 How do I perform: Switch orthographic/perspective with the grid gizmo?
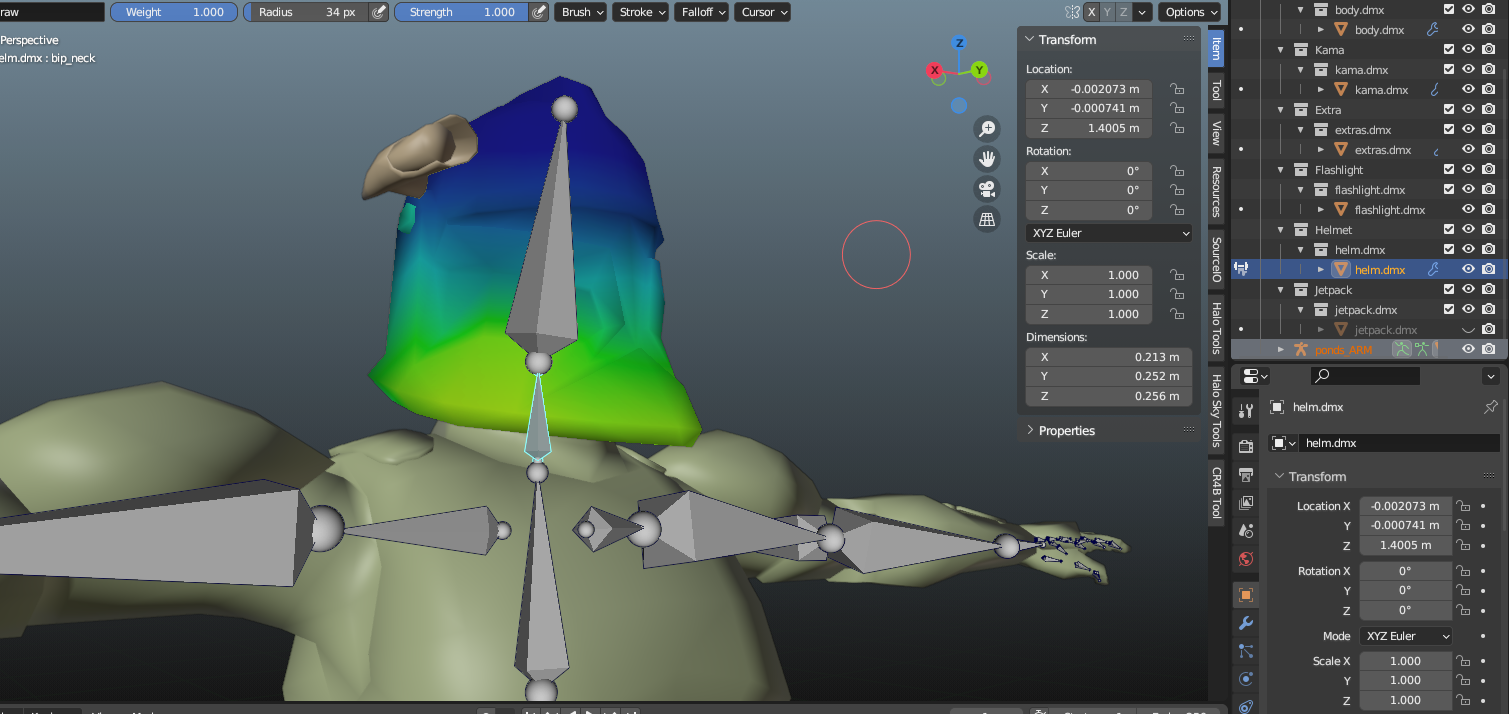pyautogui.click(x=987, y=219)
